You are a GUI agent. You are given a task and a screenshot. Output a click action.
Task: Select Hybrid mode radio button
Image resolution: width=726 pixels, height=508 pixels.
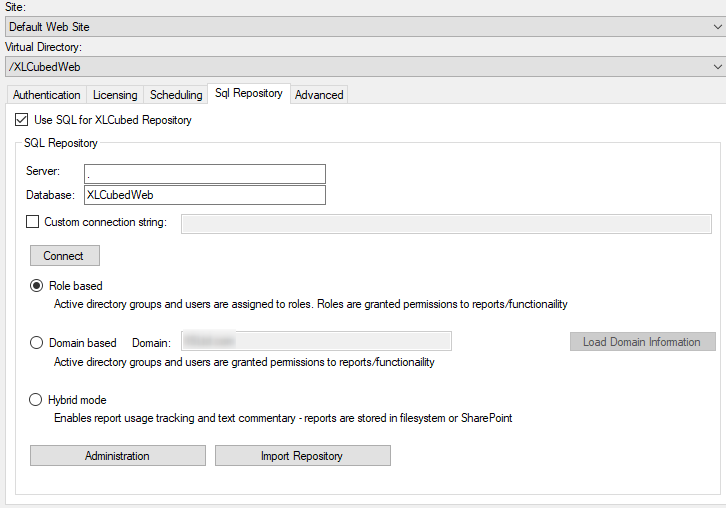pos(38,400)
